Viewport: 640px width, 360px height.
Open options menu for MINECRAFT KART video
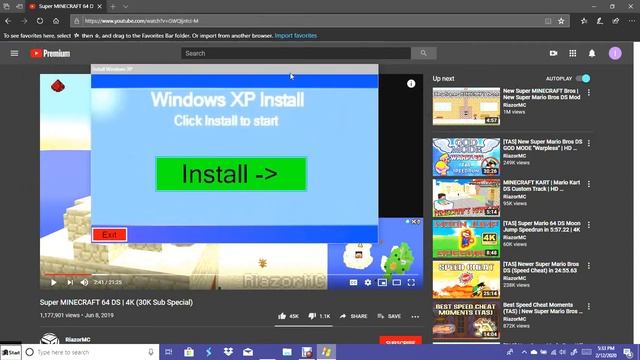point(589,184)
